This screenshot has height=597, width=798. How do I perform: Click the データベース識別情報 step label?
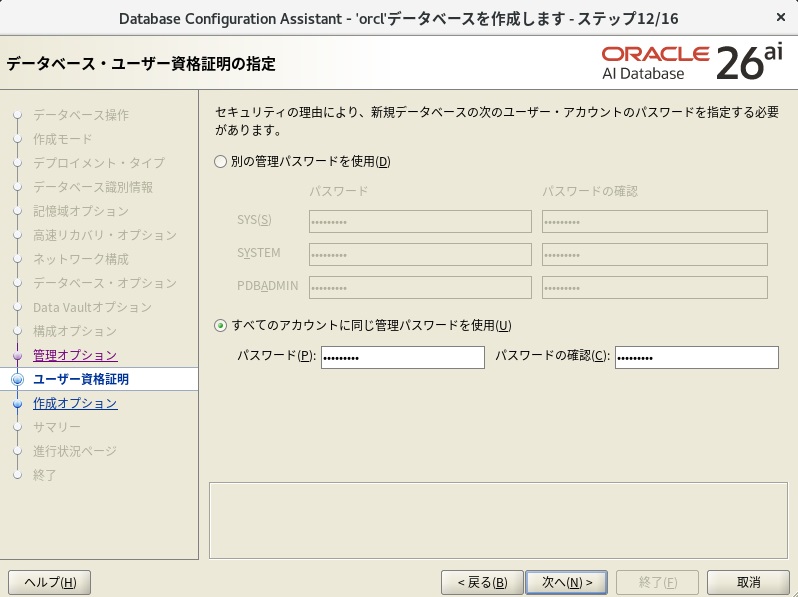[93, 187]
